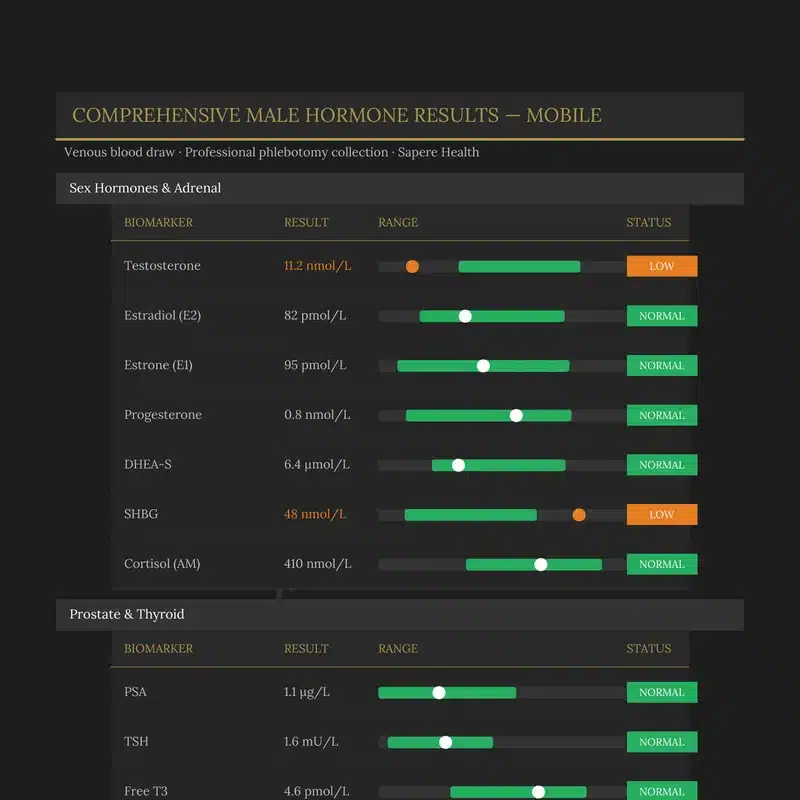Screen dimensions: 800x800
Task: Open the Sex Hormones & Adrenal section header
Action: coord(399,188)
